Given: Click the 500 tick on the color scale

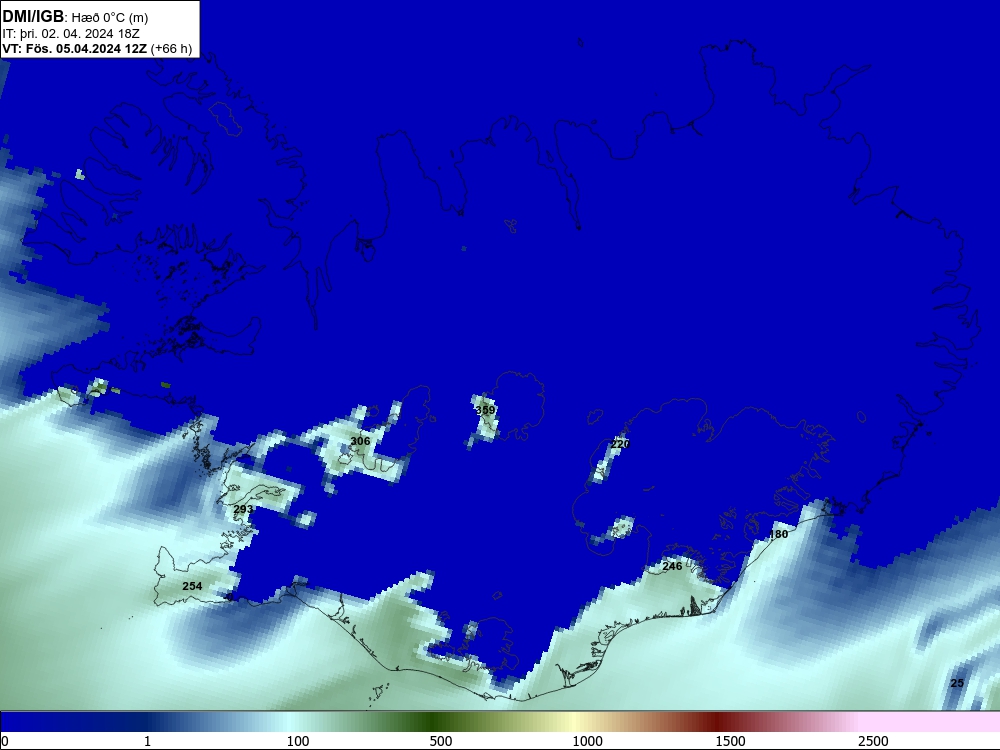Looking at the screenshot, I should pyautogui.click(x=441, y=741).
